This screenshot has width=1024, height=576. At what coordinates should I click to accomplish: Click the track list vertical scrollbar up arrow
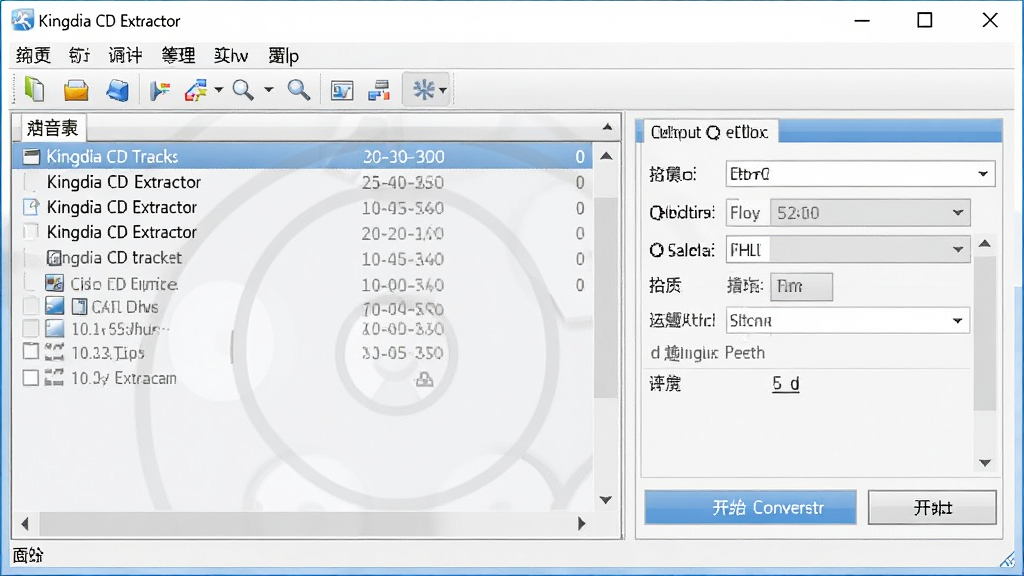pos(606,156)
